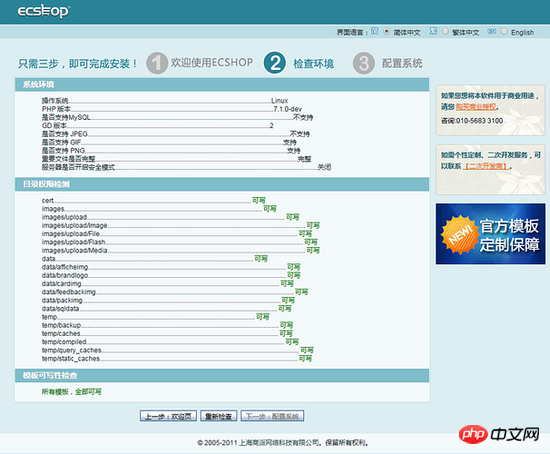This screenshot has width=550, height=454.
Task: Click the data/feedbackimg directory entry
Action: tap(69, 292)
